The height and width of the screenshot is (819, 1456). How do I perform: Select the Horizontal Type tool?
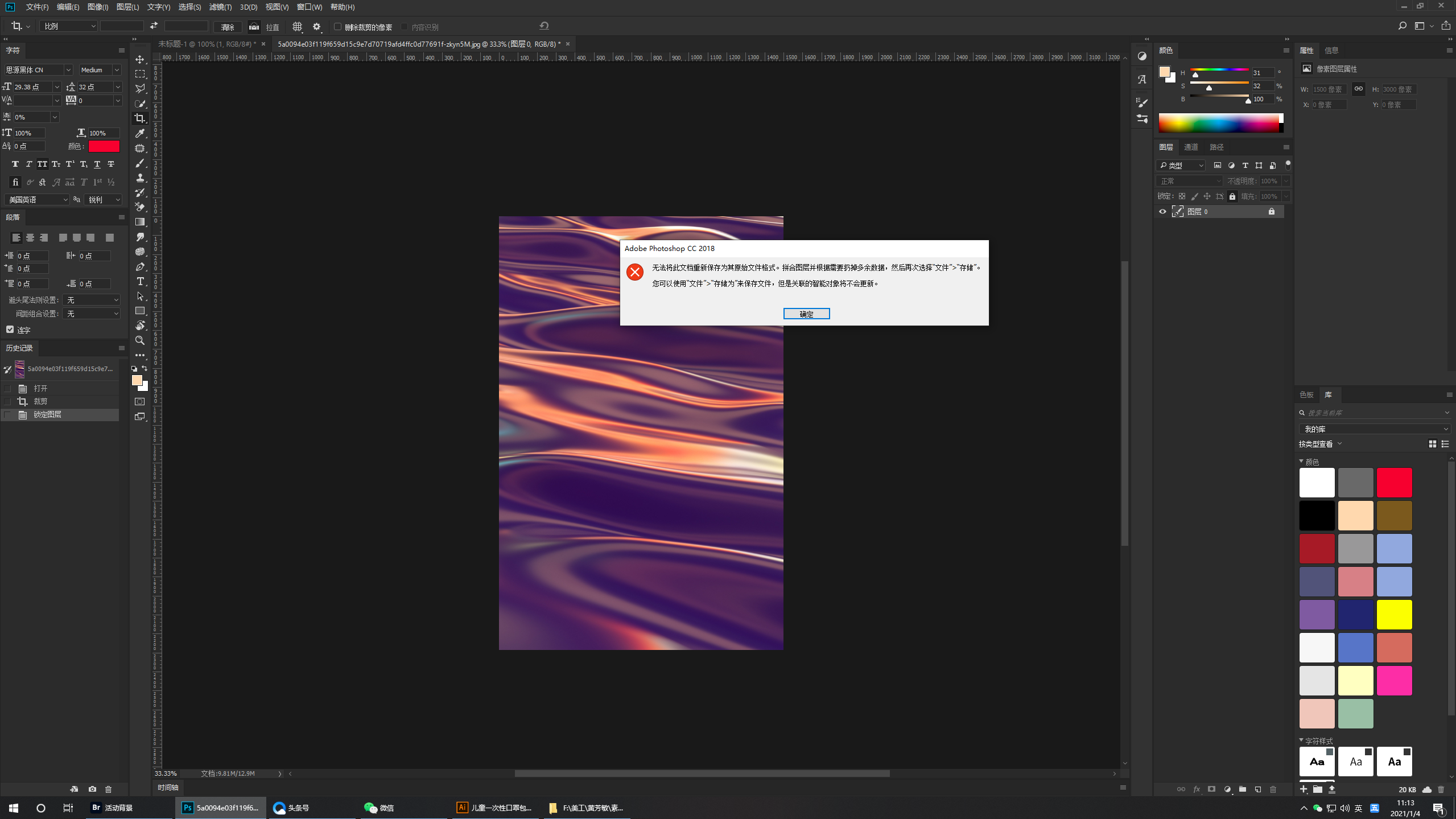point(140,281)
